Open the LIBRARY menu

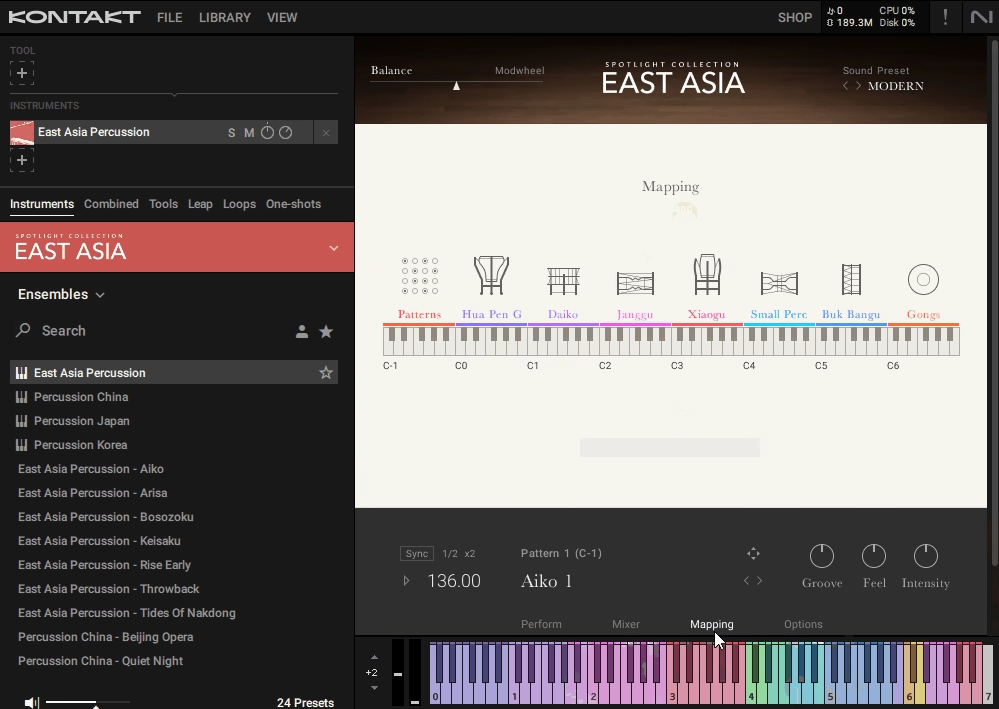224,17
